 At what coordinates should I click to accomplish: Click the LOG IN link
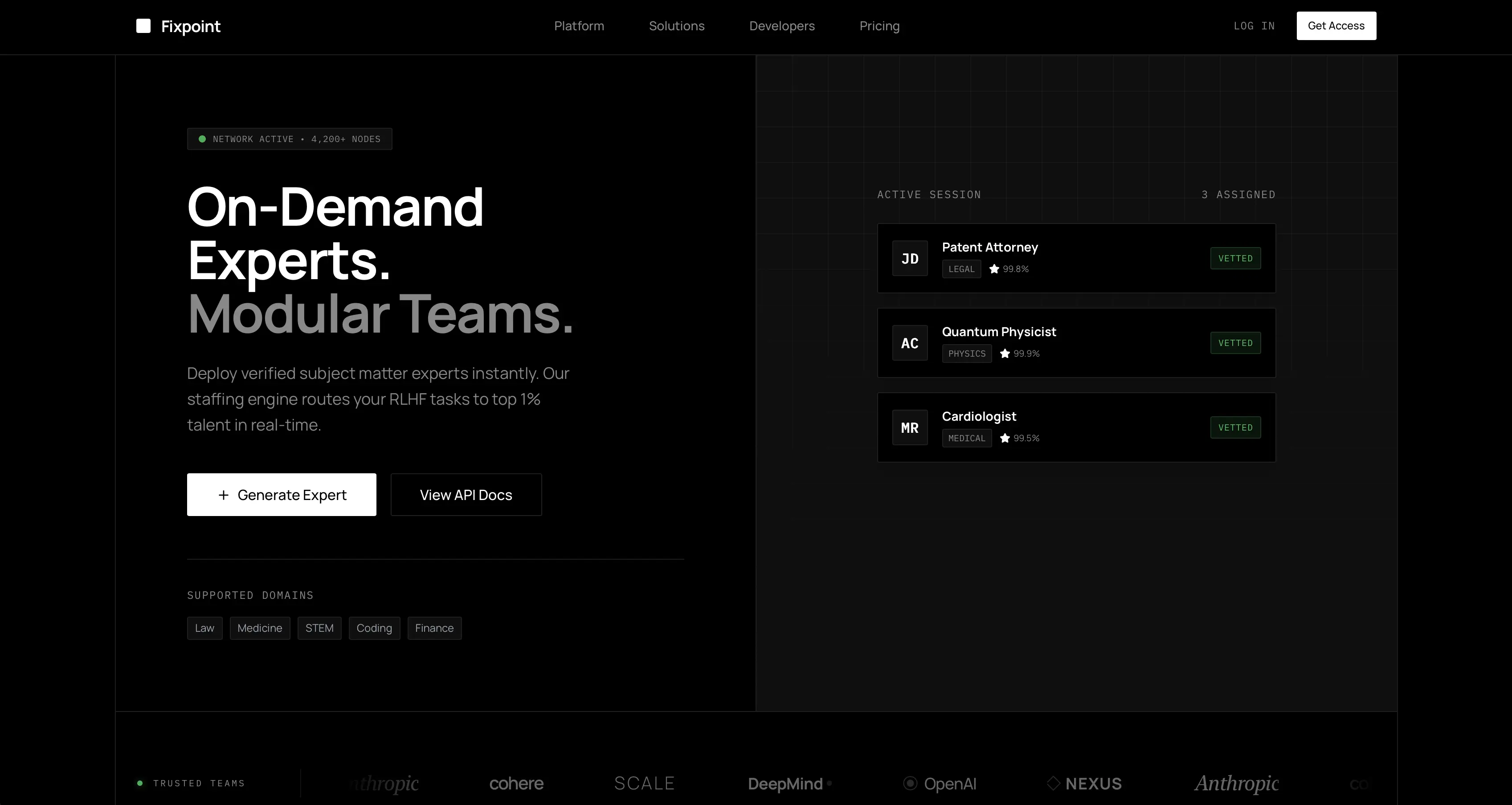pyautogui.click(x=1254, y=26)
